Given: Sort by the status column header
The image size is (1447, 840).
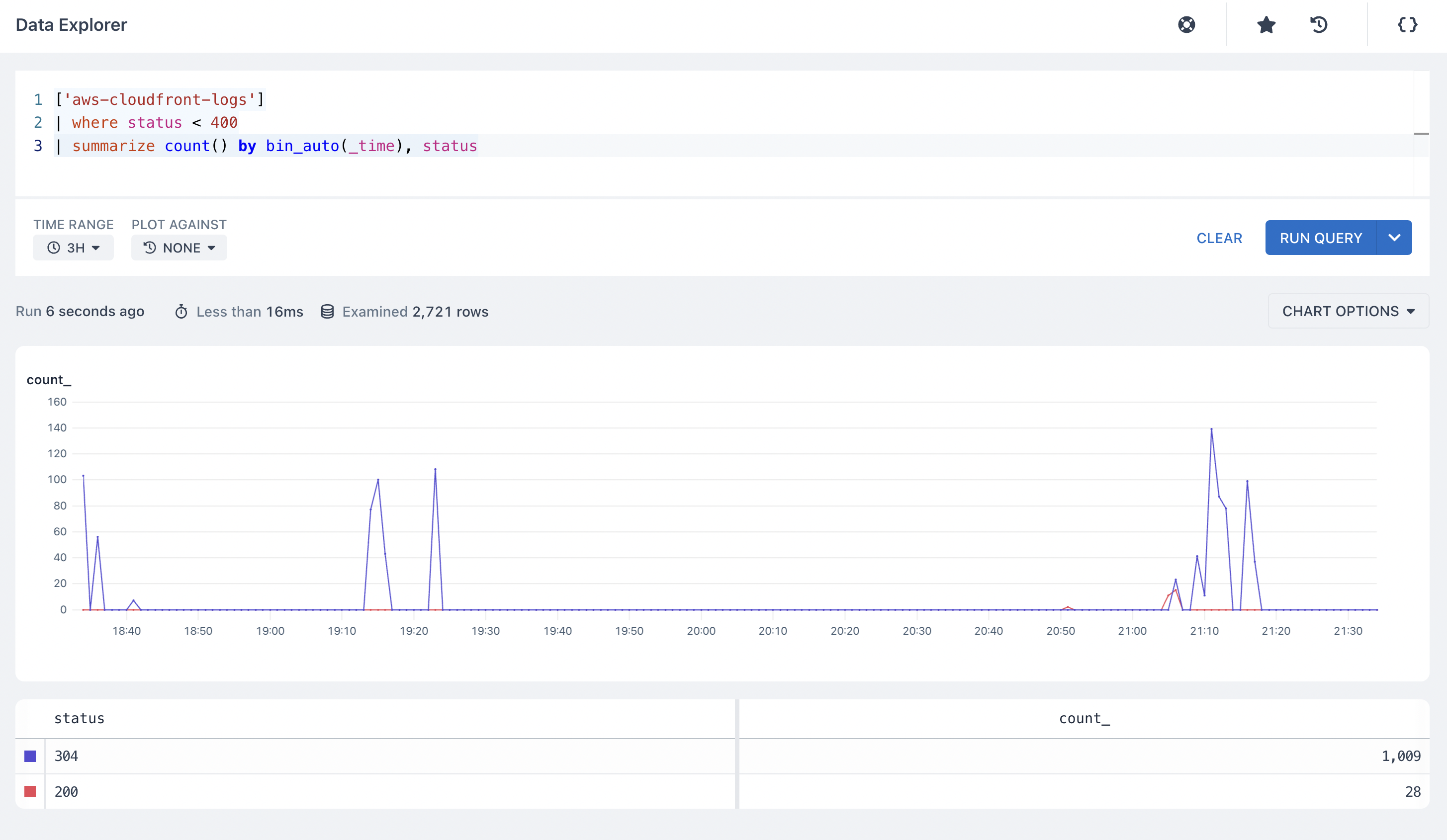Looking at the screenshot, I should pos(79,718).
